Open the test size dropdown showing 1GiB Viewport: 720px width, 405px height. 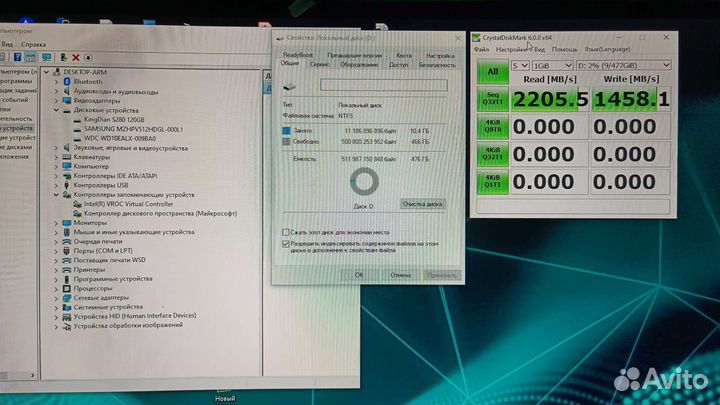552,66
